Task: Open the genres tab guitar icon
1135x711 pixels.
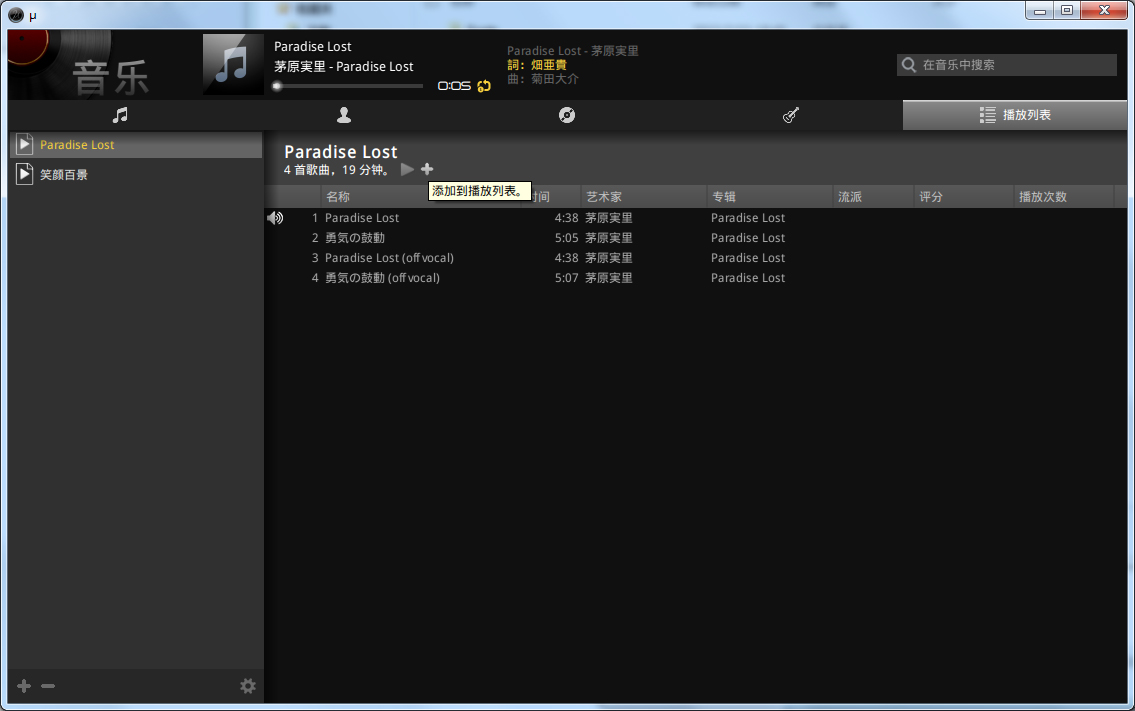Action: point(790,115)
